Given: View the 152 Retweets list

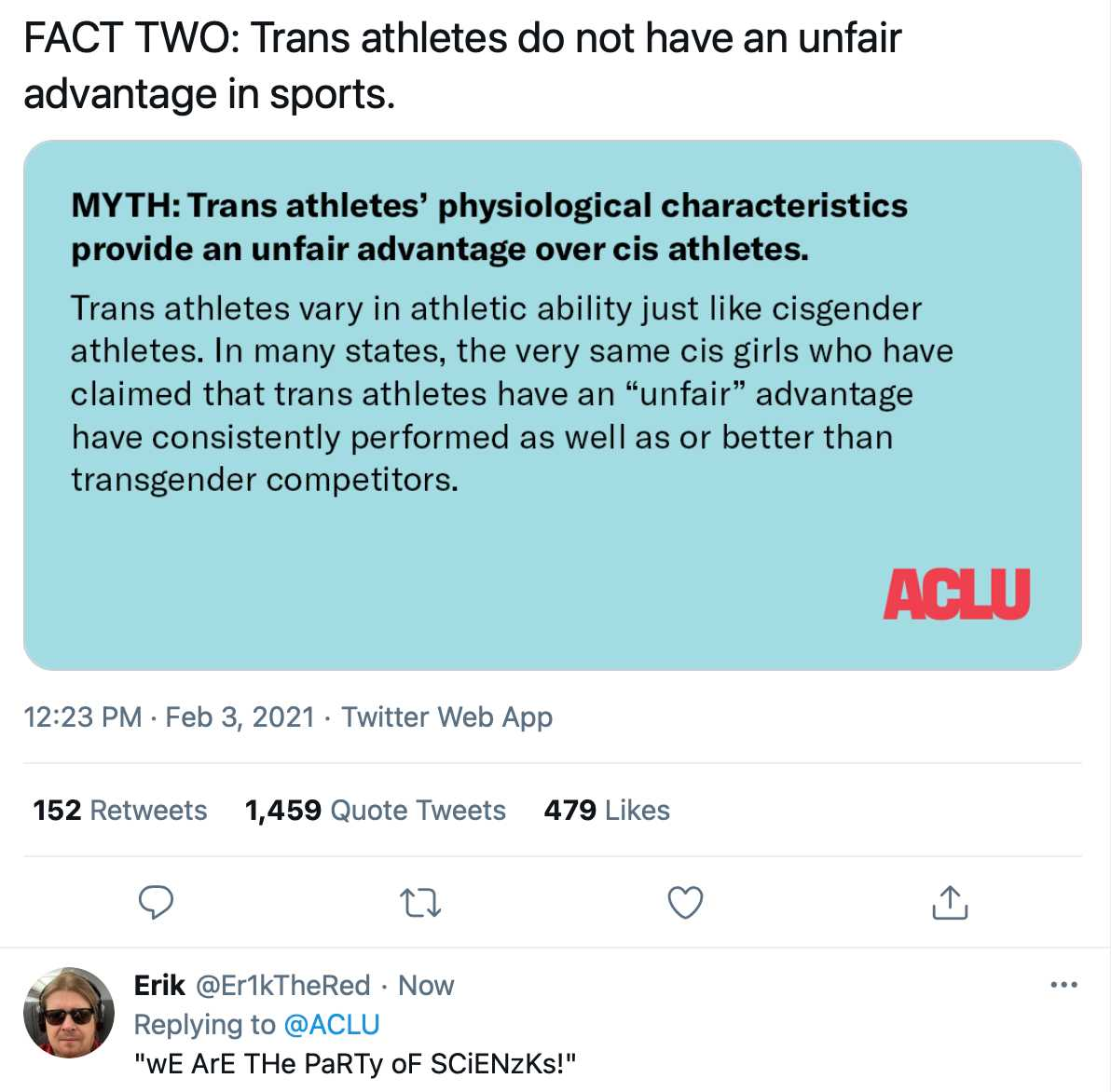Looking at the screenshot, I should point(119,810).
